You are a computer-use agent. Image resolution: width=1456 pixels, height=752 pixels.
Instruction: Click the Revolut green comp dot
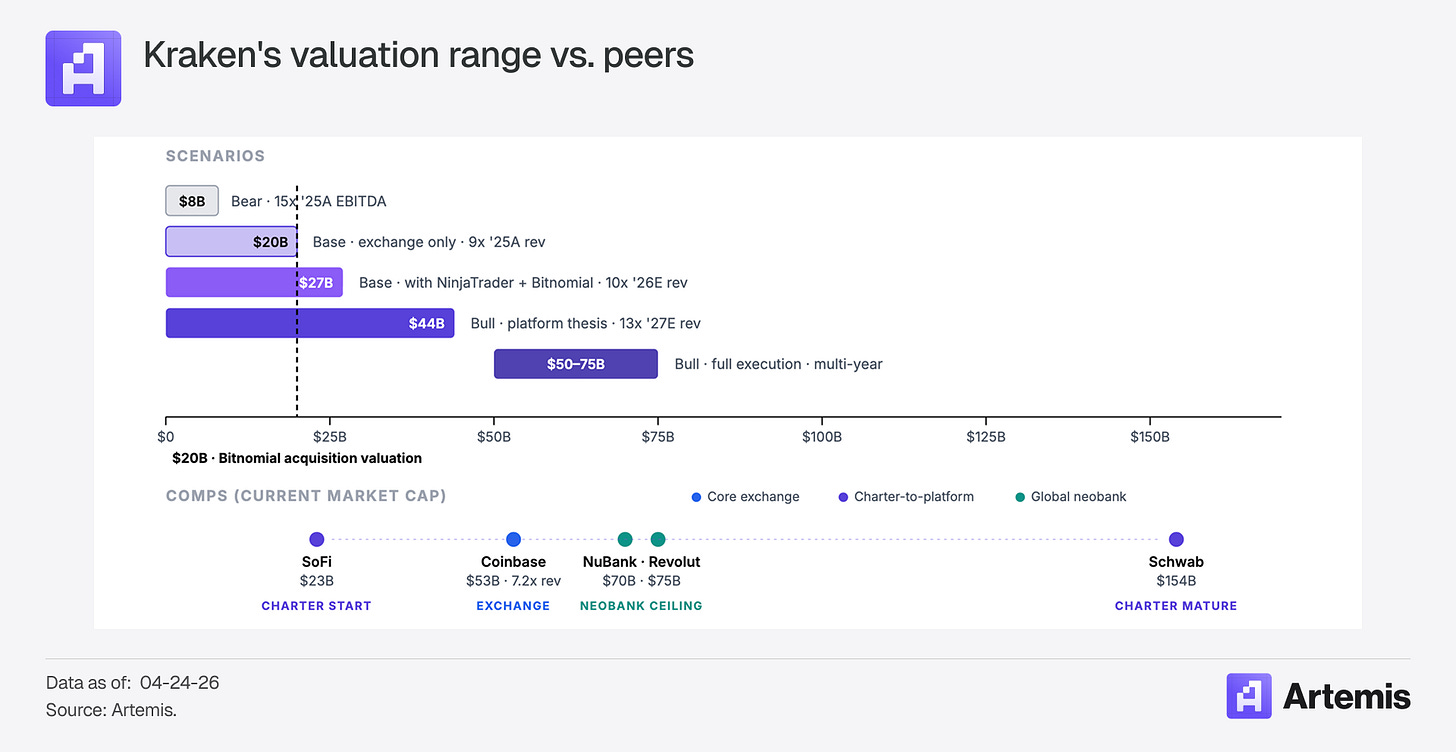658,539
